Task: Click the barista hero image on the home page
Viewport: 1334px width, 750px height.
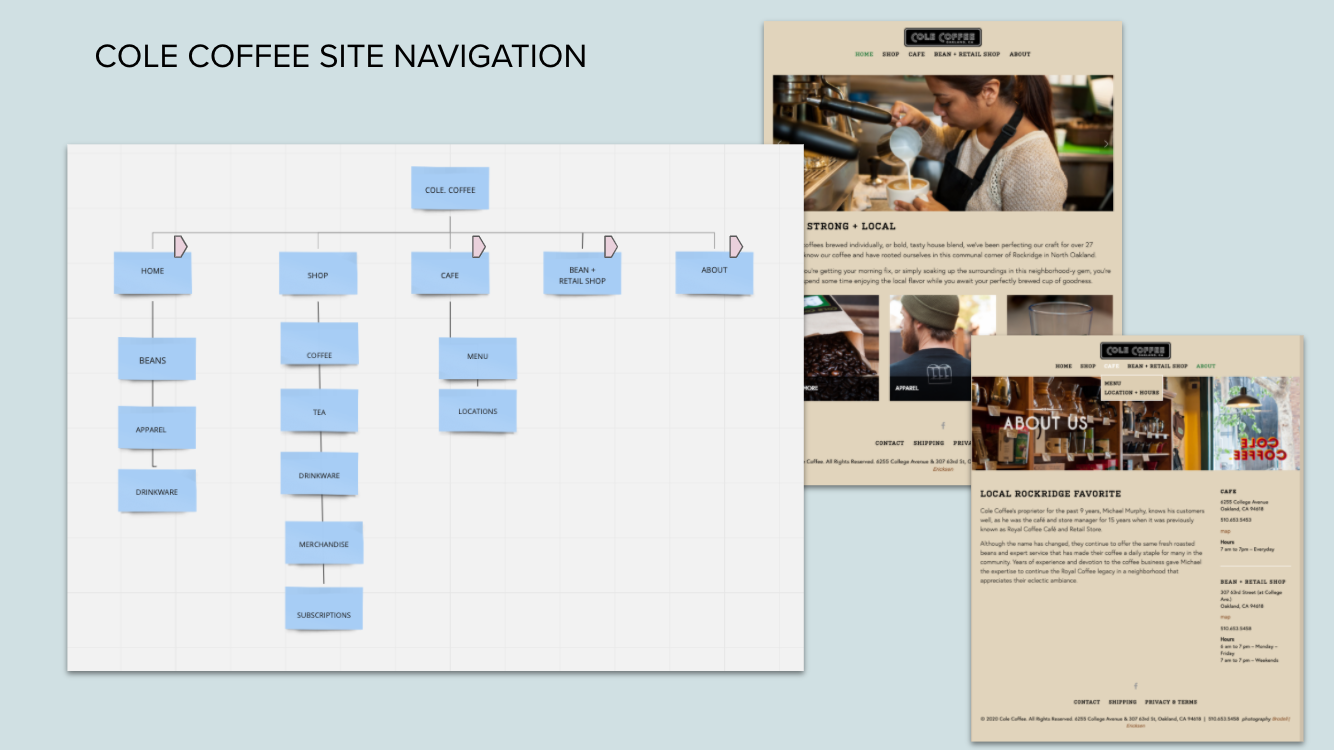Action: pos(943,143)
